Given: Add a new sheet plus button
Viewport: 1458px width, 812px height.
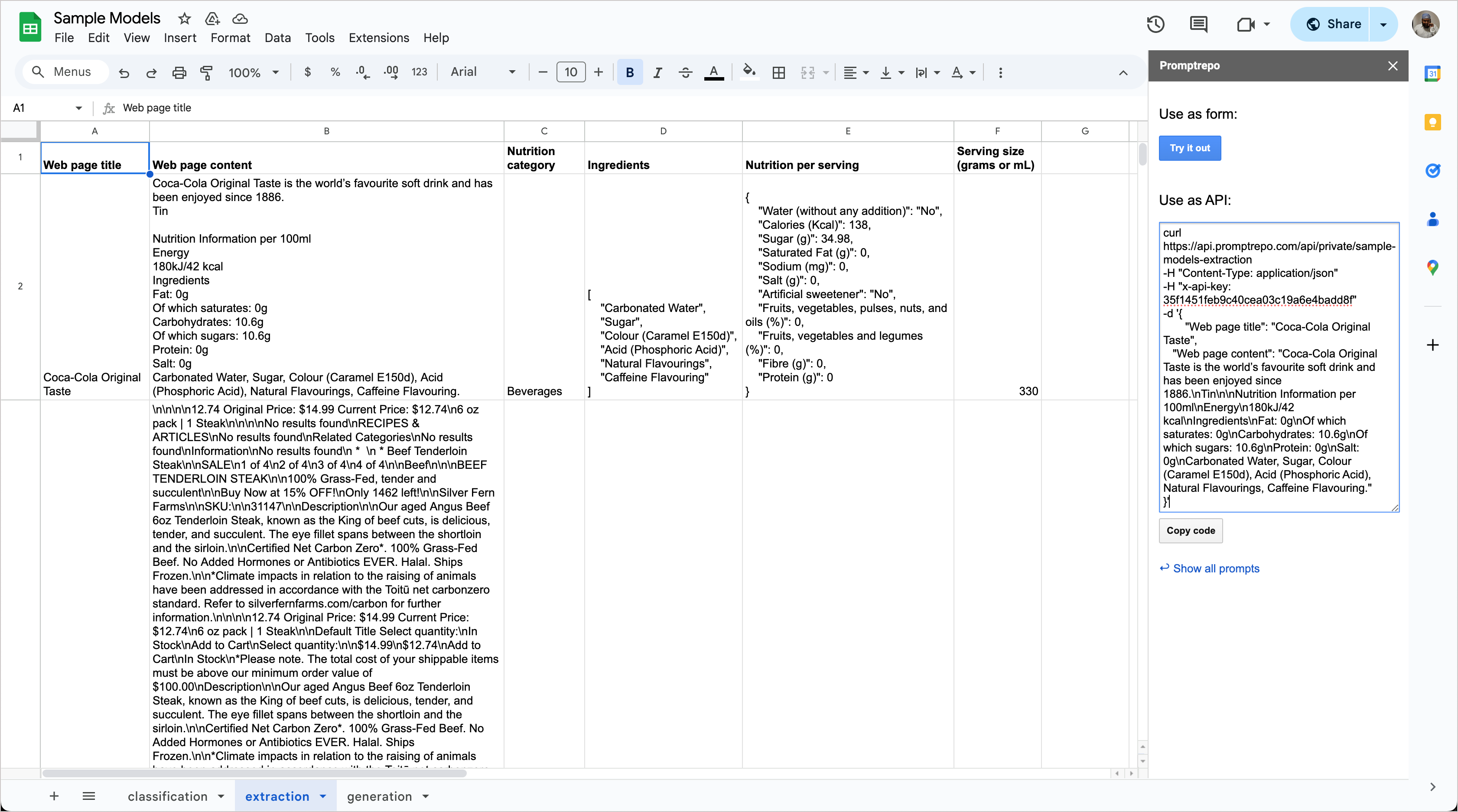Looking at the screenshot, I should [54, 796].
